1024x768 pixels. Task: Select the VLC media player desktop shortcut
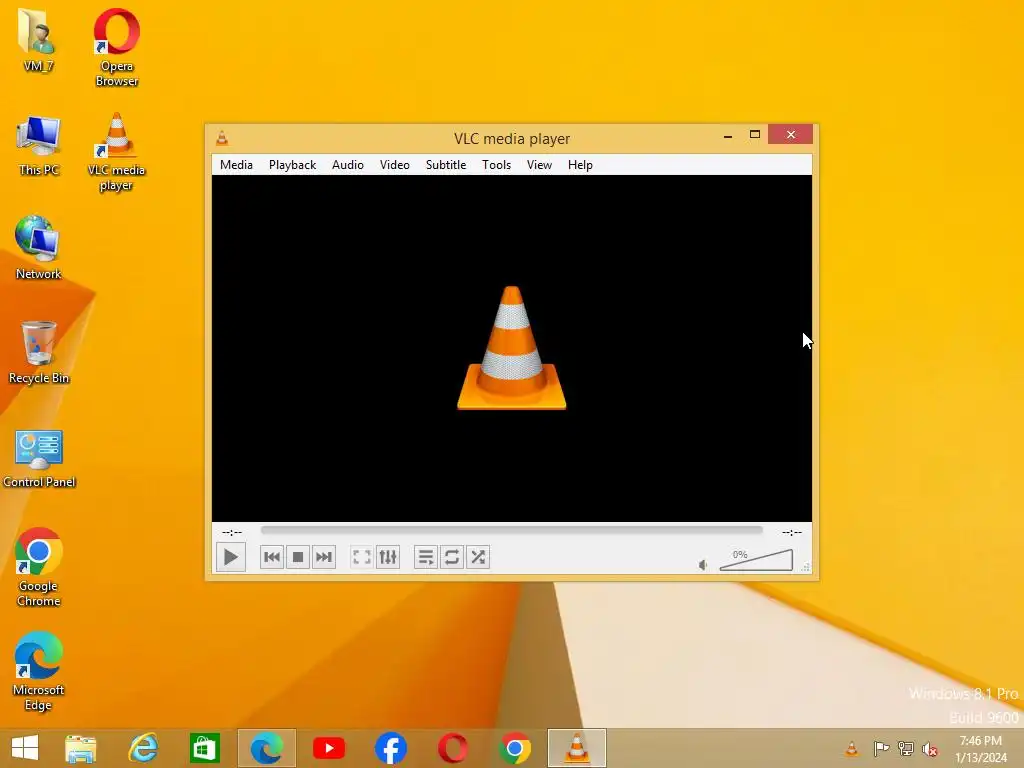116,152
